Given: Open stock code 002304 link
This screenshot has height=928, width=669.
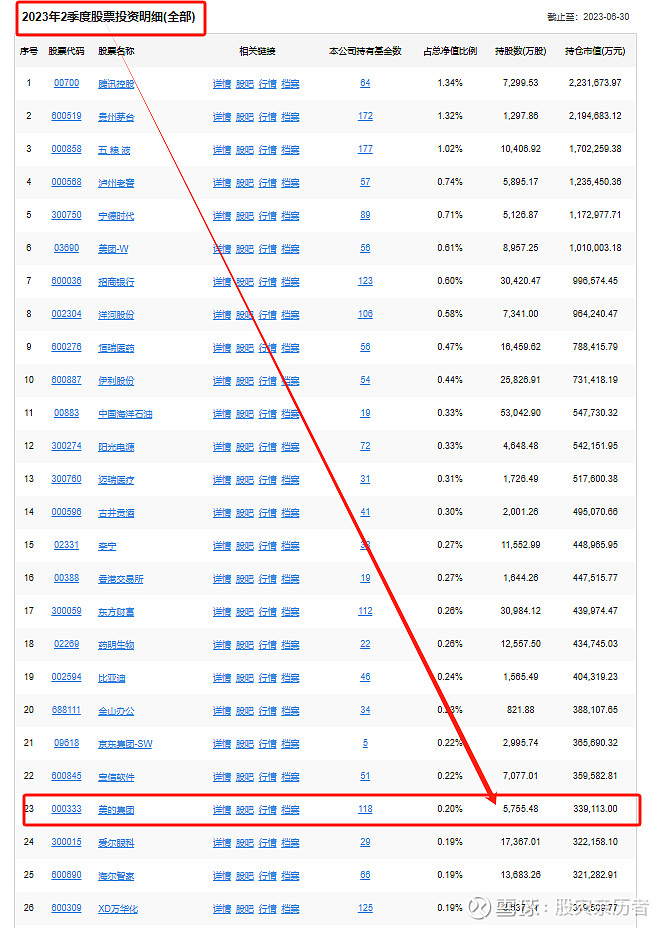Looking at the screenshot, I should pyautogui.click(x=66, y=315).
